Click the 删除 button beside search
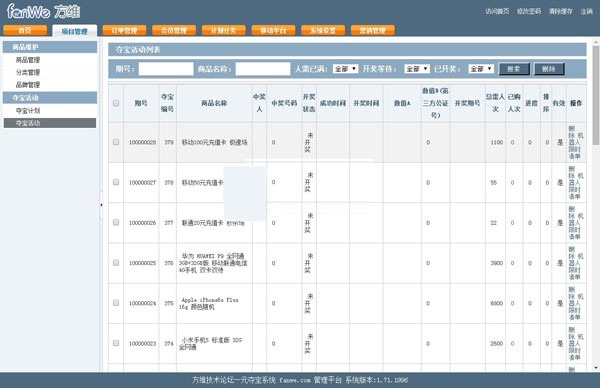The height and width of the screenshot is (388, 600). [x=549, y=69]
